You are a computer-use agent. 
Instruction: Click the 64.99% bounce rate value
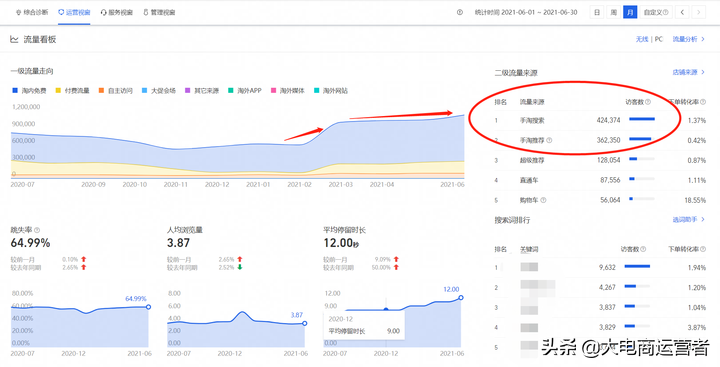click(30, 243)
